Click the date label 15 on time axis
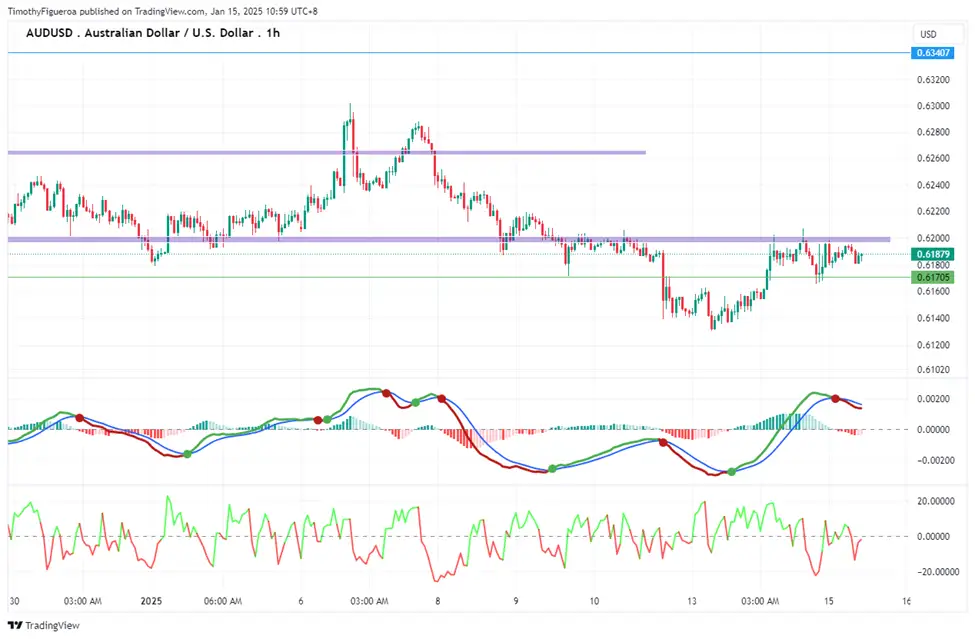Viewport: 975px width, 639px height. point(828,601)
